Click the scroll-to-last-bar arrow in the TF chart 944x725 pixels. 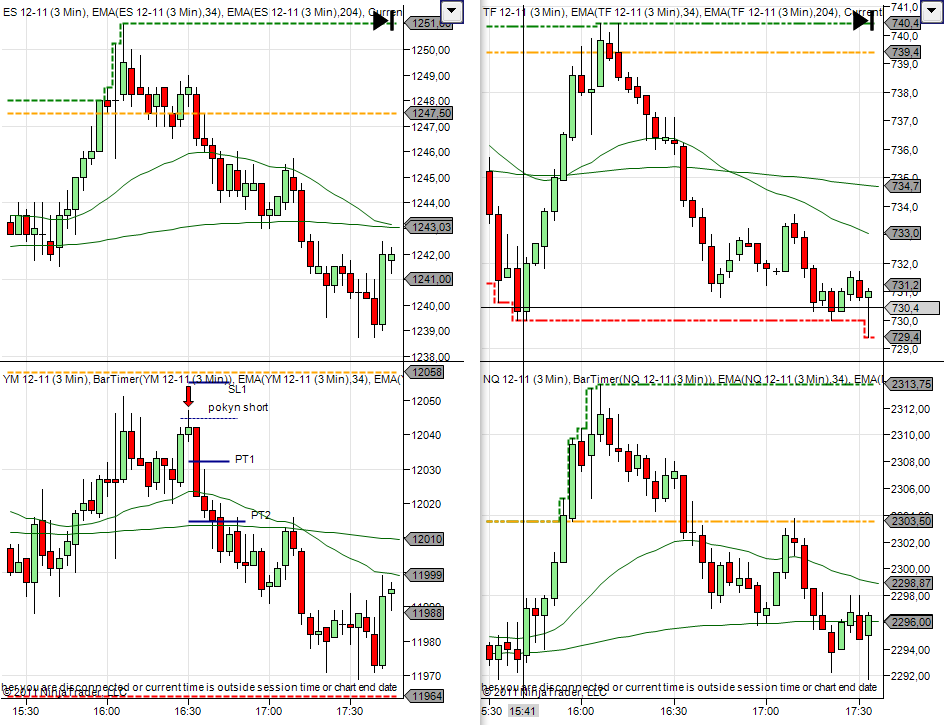coord(864,21)
